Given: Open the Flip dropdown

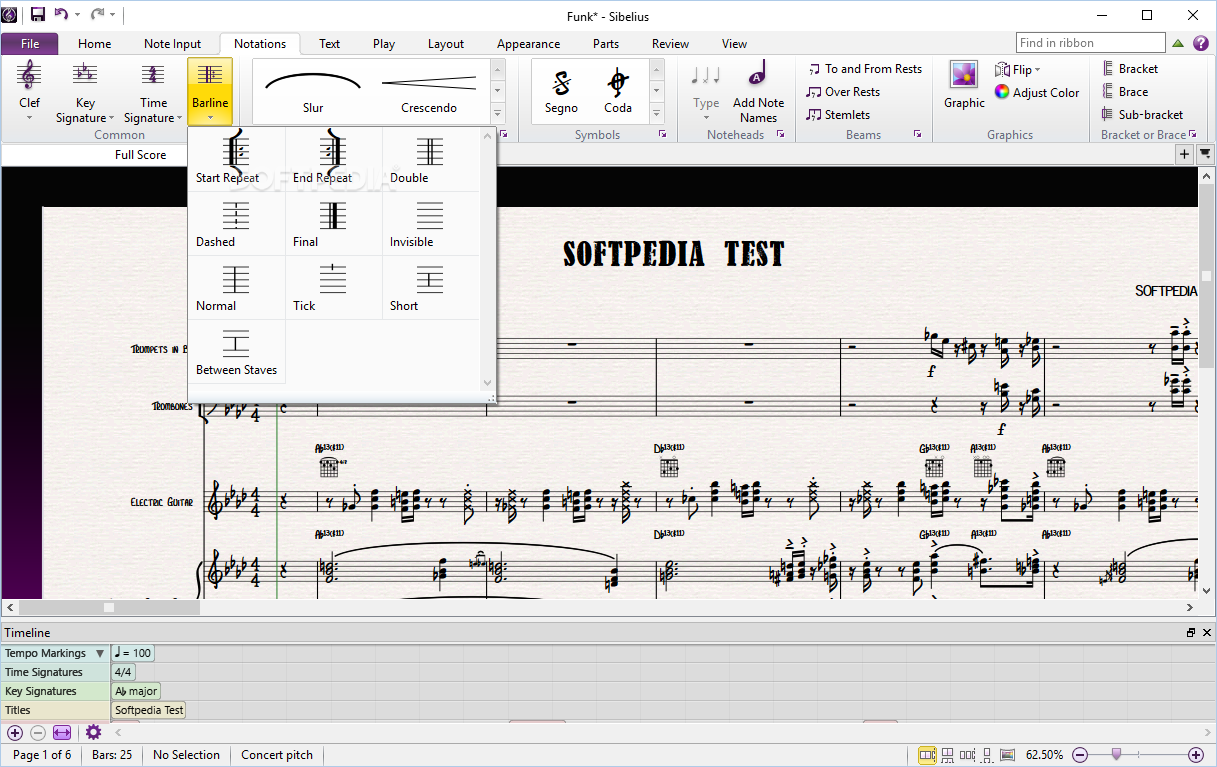Looking at the screenshot, I should 1017,70.
